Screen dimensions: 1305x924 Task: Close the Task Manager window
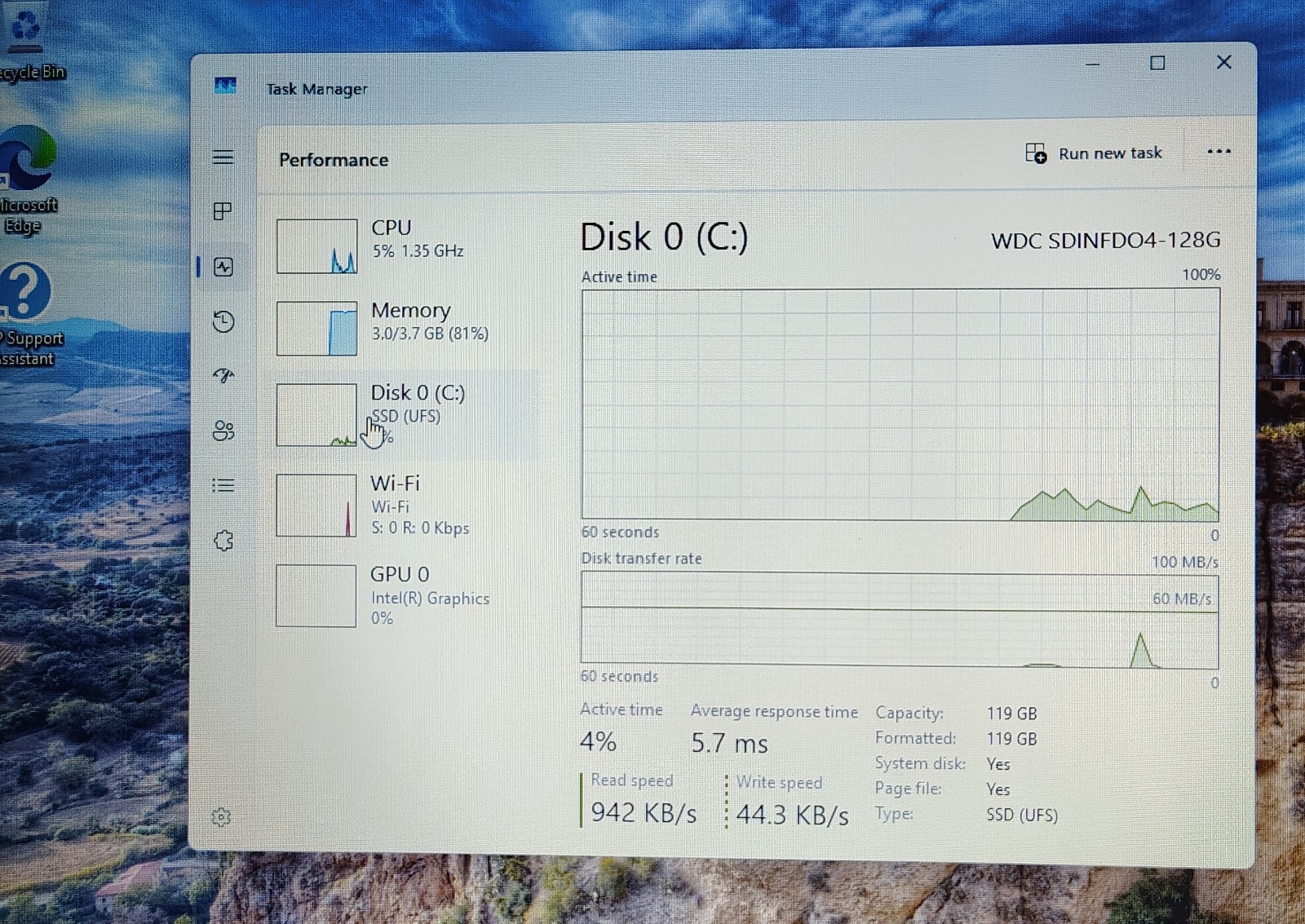1223,62
